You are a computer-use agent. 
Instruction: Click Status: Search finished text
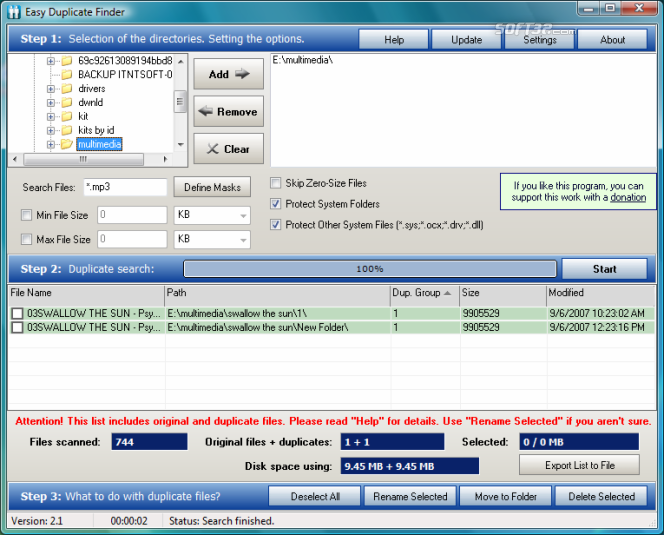(221, 521)
